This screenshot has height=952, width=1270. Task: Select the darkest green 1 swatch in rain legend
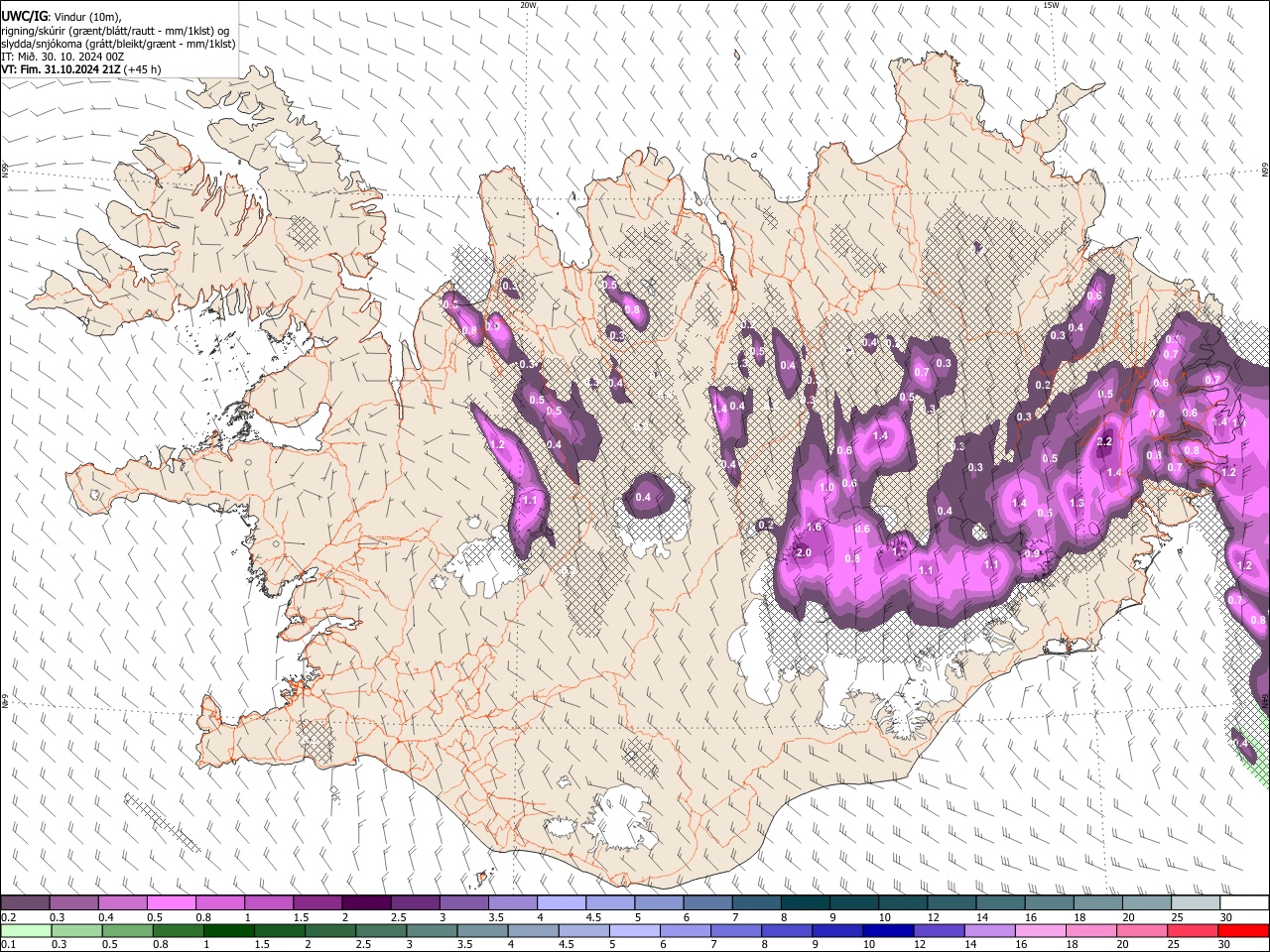click(228, 930)
